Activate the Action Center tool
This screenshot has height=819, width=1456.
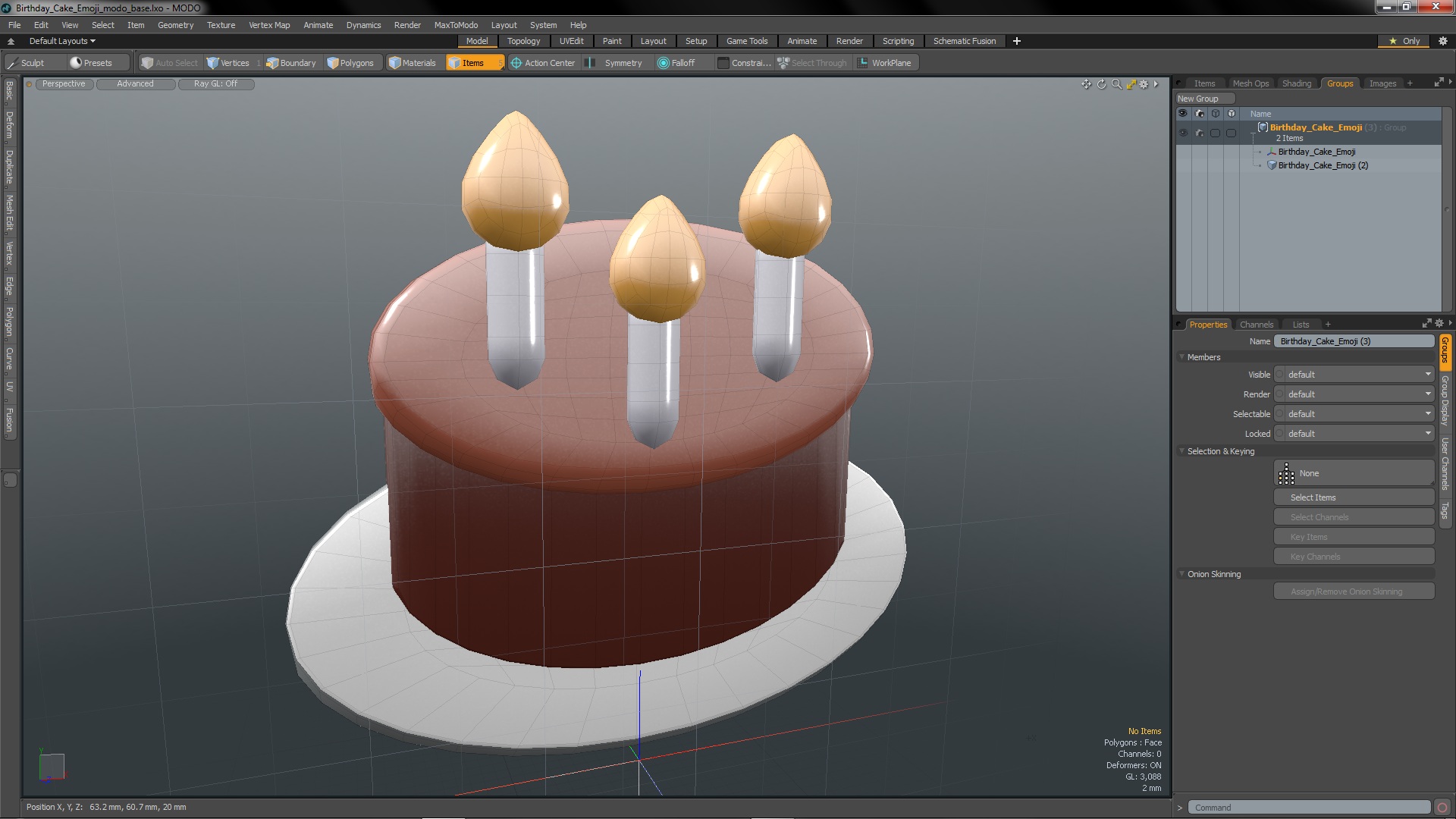542,63
